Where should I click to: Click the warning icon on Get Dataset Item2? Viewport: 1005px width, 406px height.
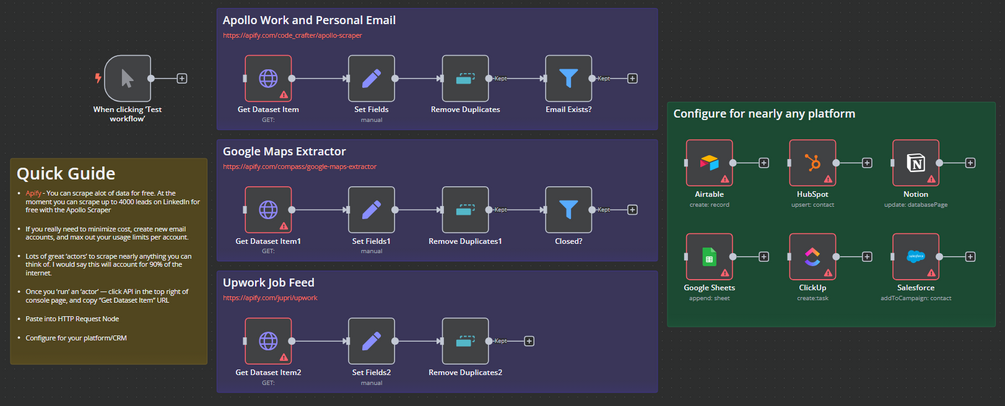coord(283,357)
